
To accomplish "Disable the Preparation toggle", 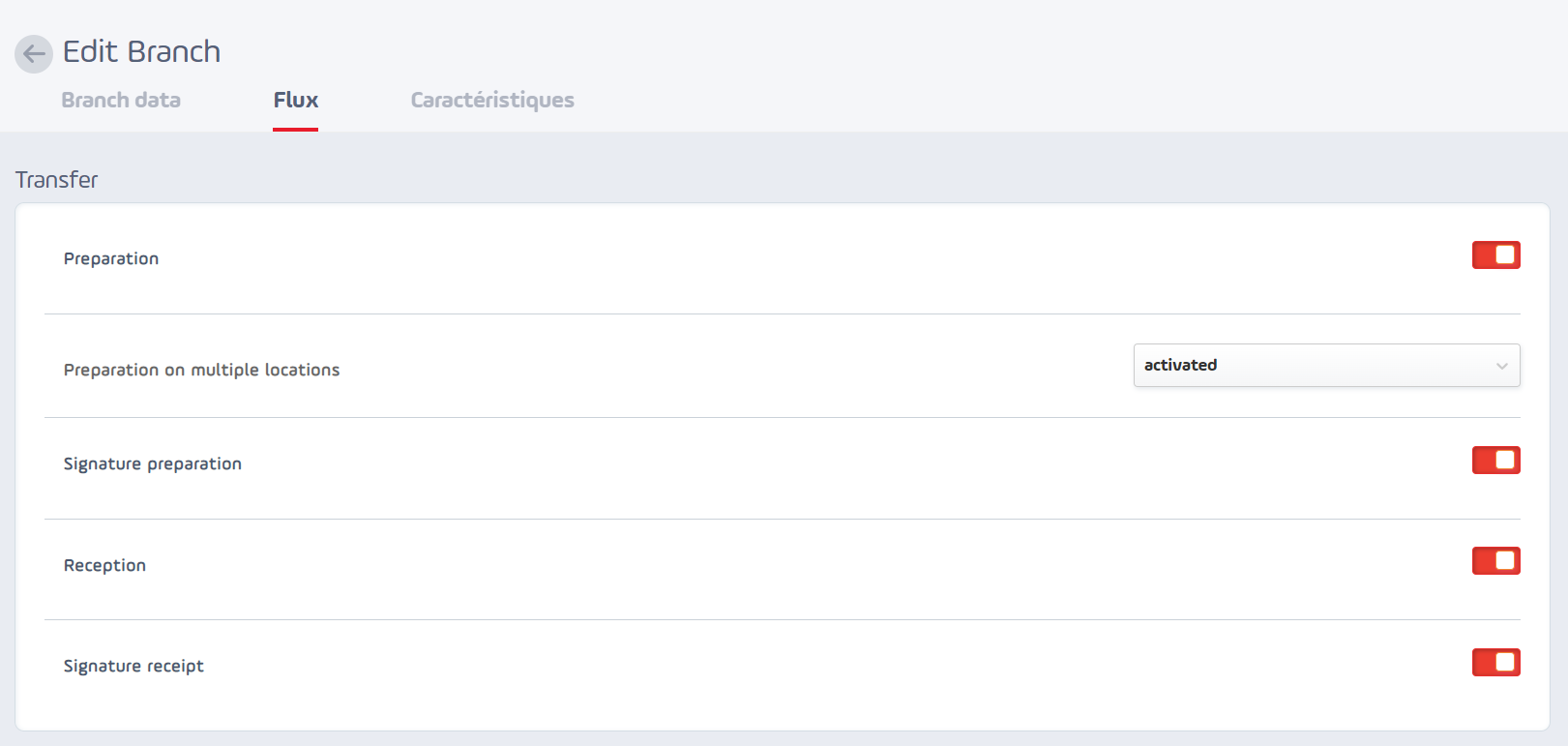I will 1495,254.
